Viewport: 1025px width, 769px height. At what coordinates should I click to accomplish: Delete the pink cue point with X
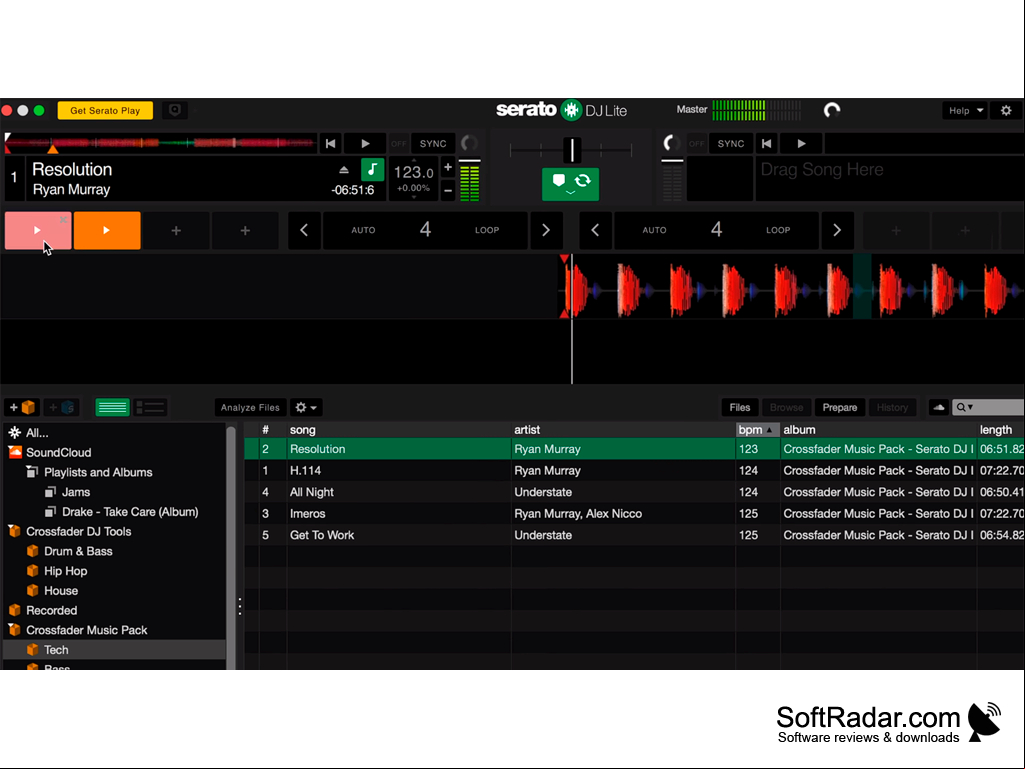tap(63, 220)
